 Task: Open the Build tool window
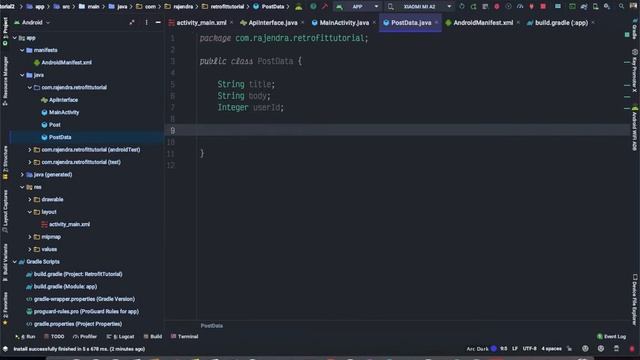pyautogui.click(x=153, y=336)
